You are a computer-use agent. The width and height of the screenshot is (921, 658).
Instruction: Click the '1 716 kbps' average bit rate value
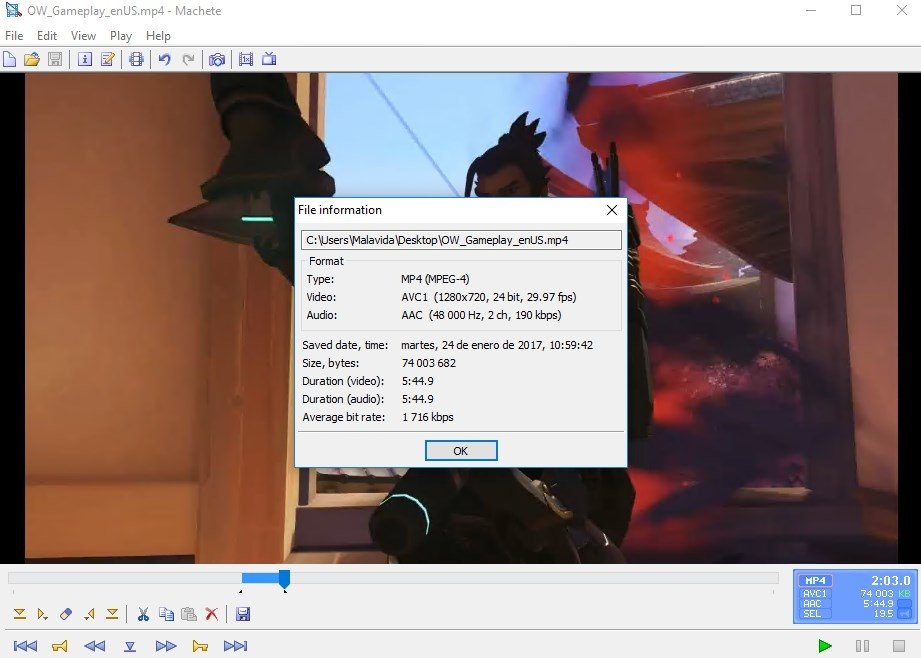click(x=428, y=417)
